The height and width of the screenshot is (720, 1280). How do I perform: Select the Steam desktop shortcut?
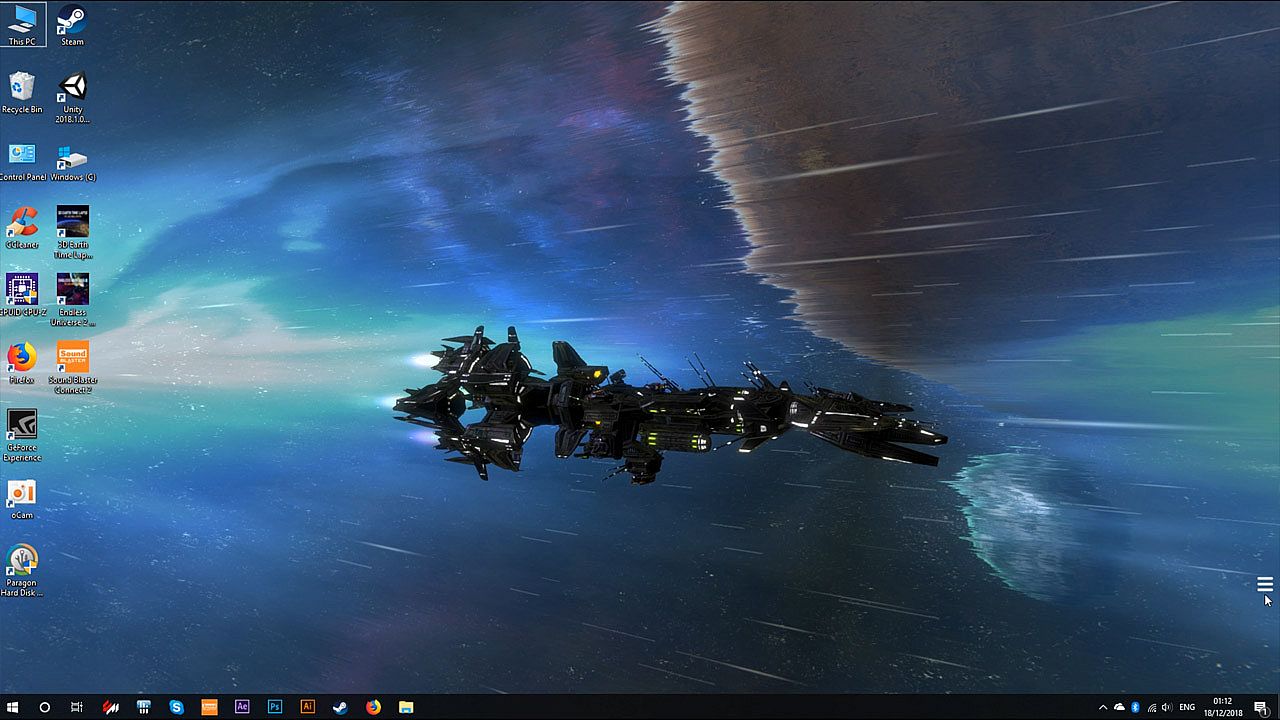click(x=72, y=25)
